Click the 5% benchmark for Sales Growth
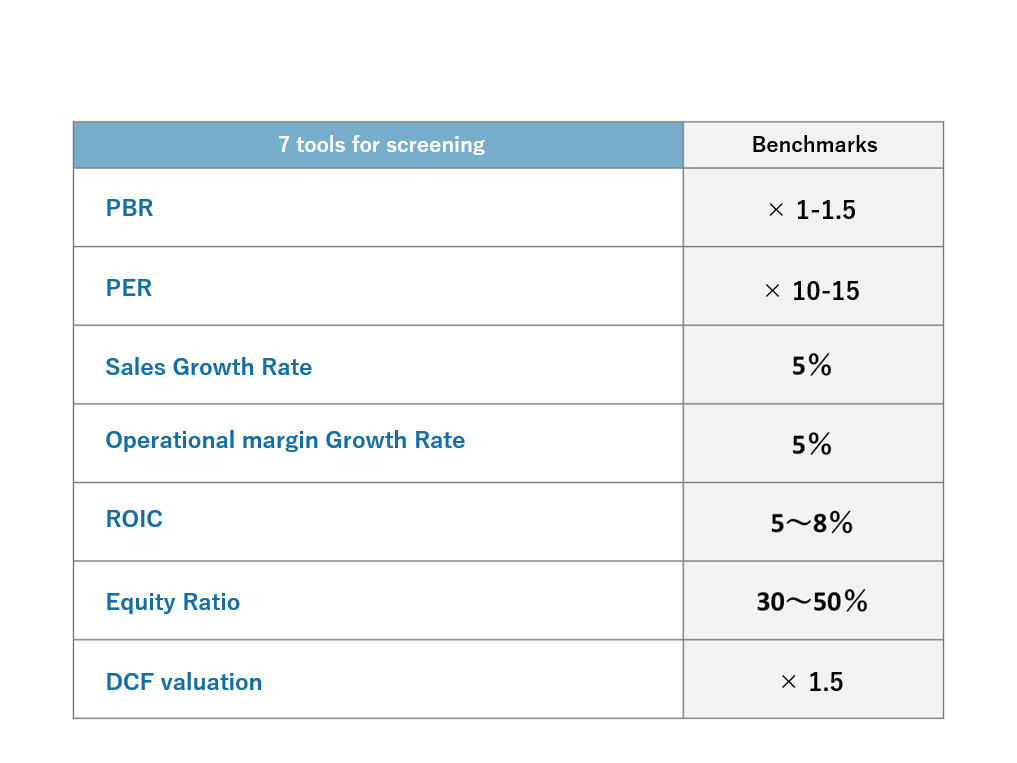 pyautogui.click(x=812, y=367)
